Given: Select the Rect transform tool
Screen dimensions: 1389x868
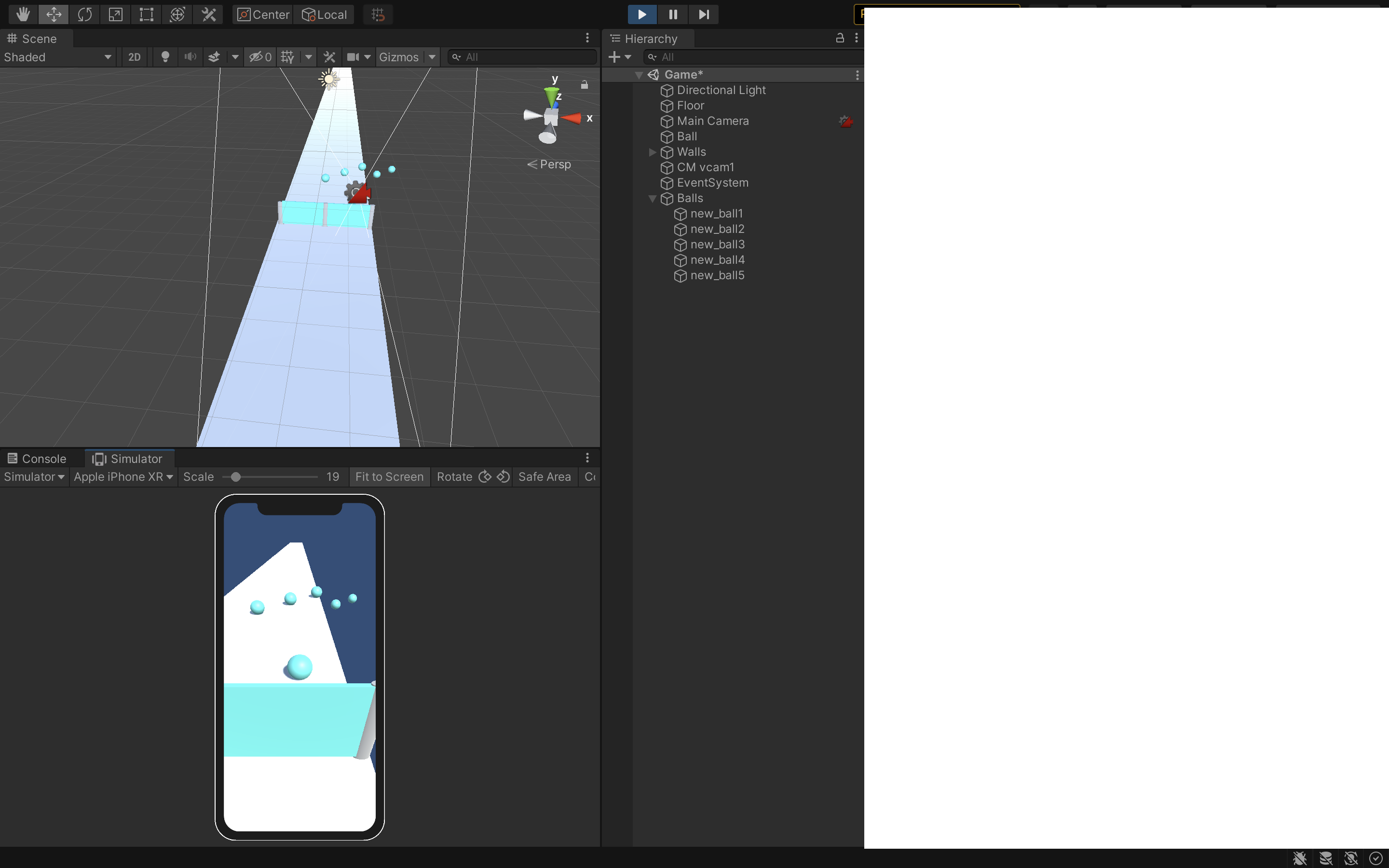Looking at the screenshot, I should tap(146, 14).
